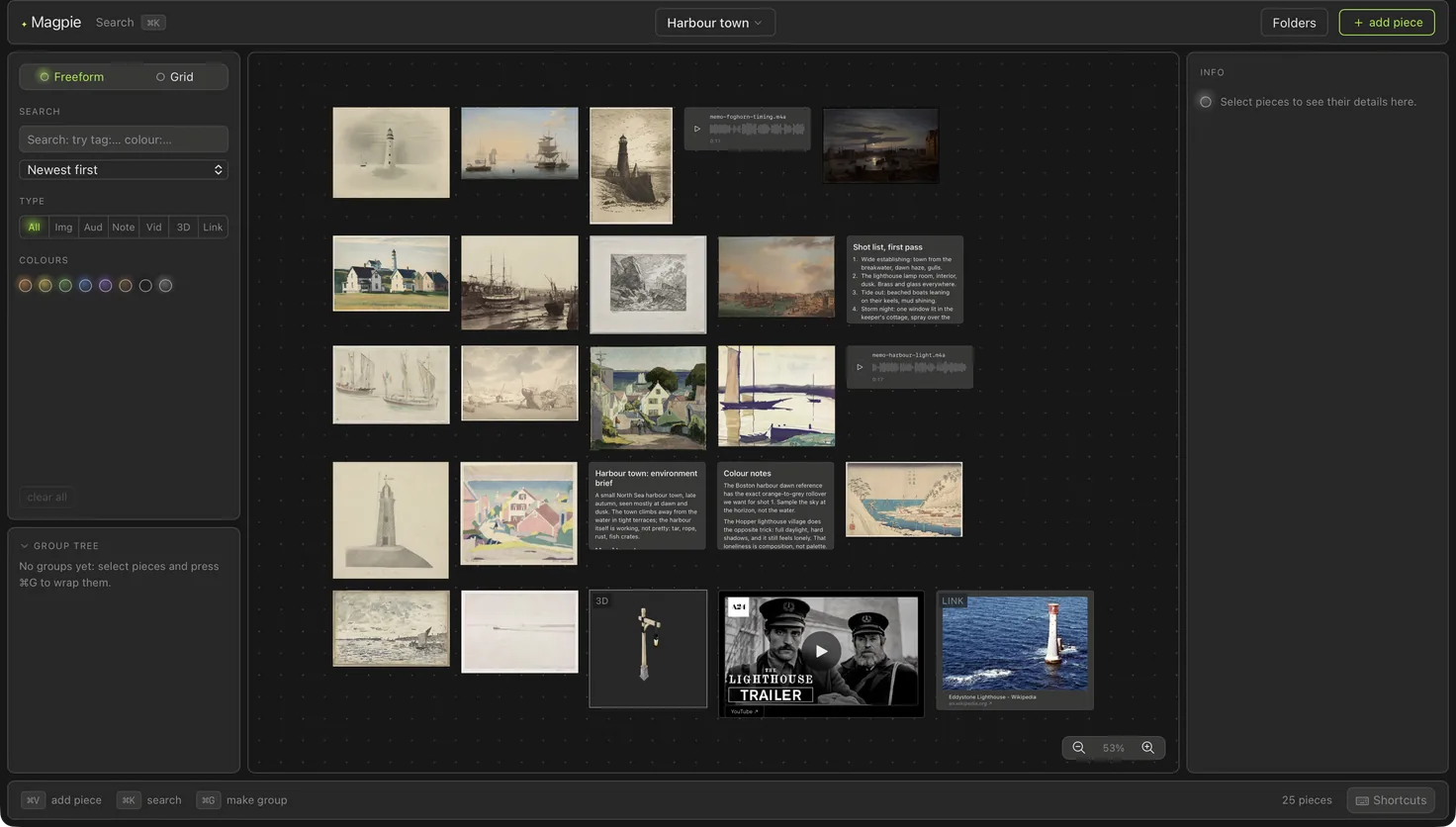Filter type by 3D
1456x827 pixels.
[x=183, y=227]
